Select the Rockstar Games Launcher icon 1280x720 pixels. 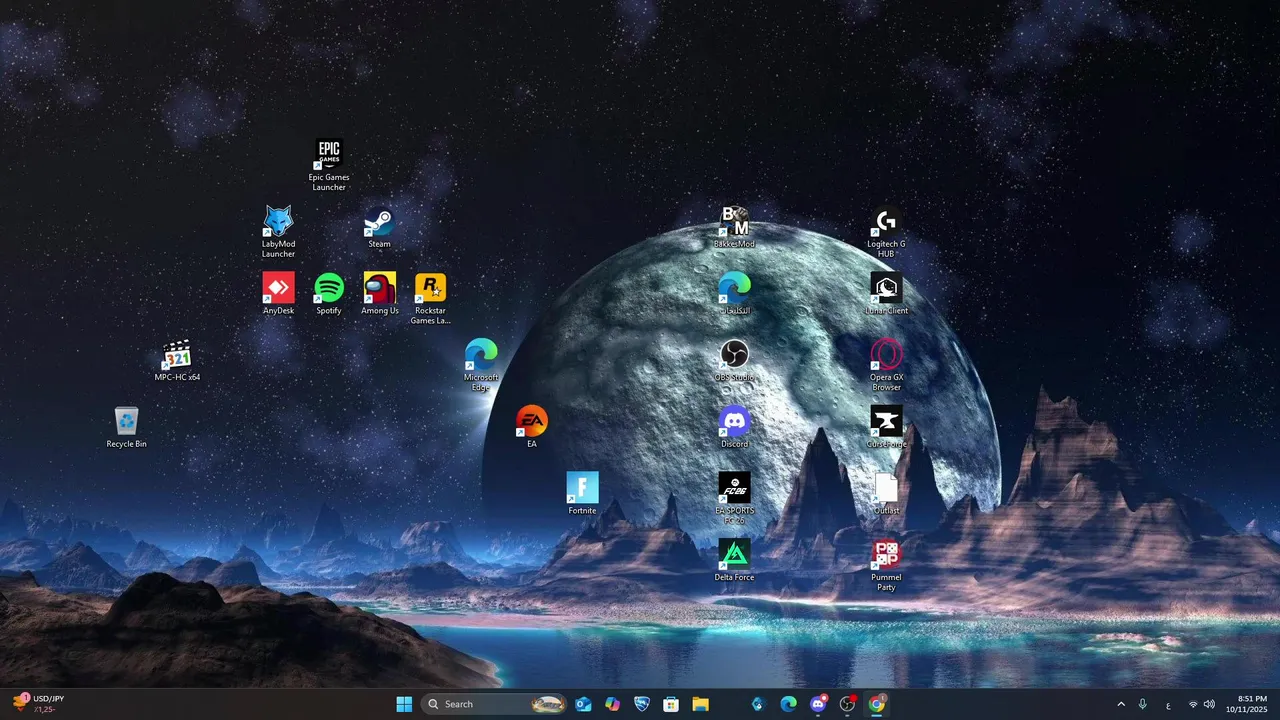(430, 299)
